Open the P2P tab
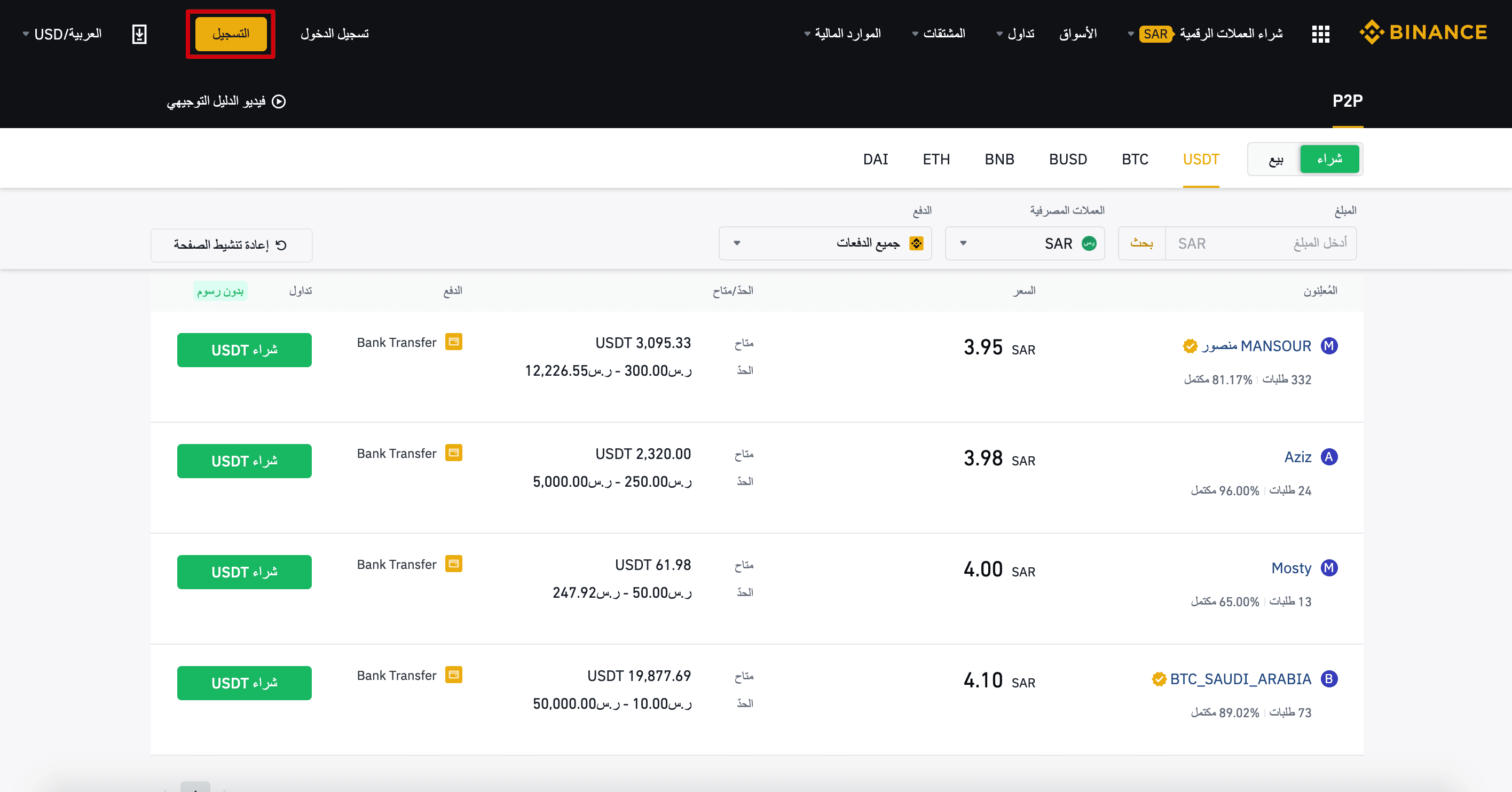This screenshot has width=1512, height=792. pyautogui.click(x=1348, y=101)
